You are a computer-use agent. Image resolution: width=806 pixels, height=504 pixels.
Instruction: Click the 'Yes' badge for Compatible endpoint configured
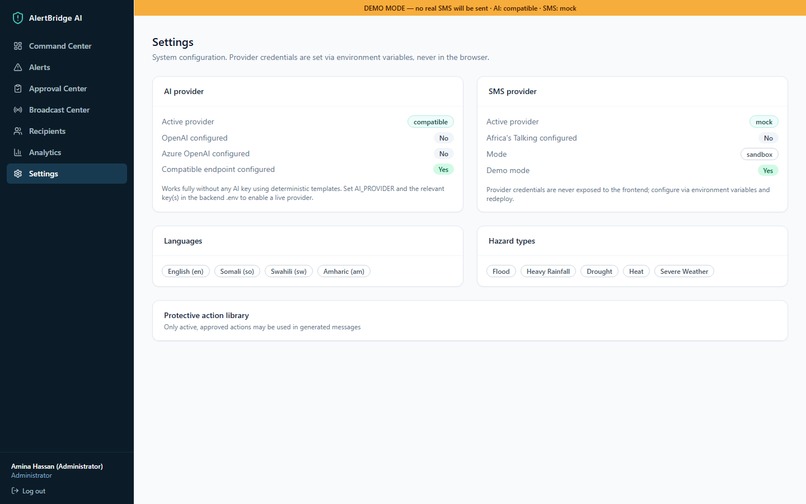coord(443,169)
